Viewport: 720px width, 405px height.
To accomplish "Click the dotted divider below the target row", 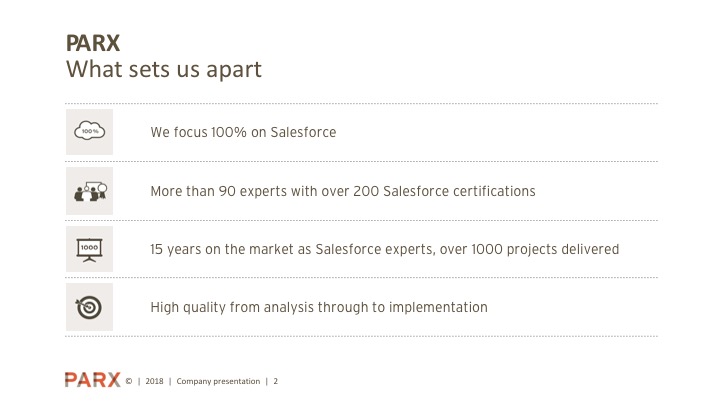I will (x=360, y=336).
